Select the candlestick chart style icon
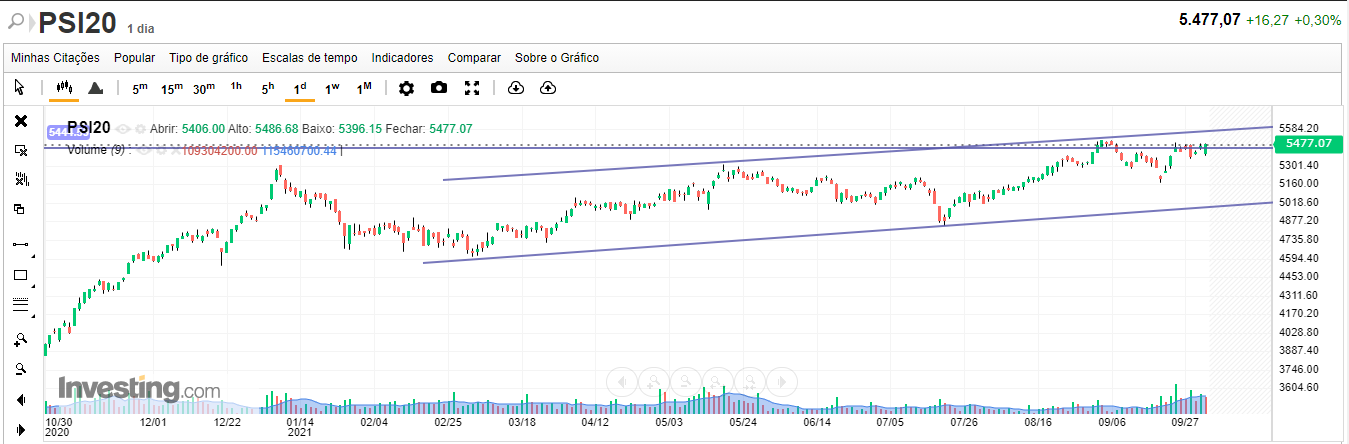The image size is (1349, 444). (x=63, y=88)
